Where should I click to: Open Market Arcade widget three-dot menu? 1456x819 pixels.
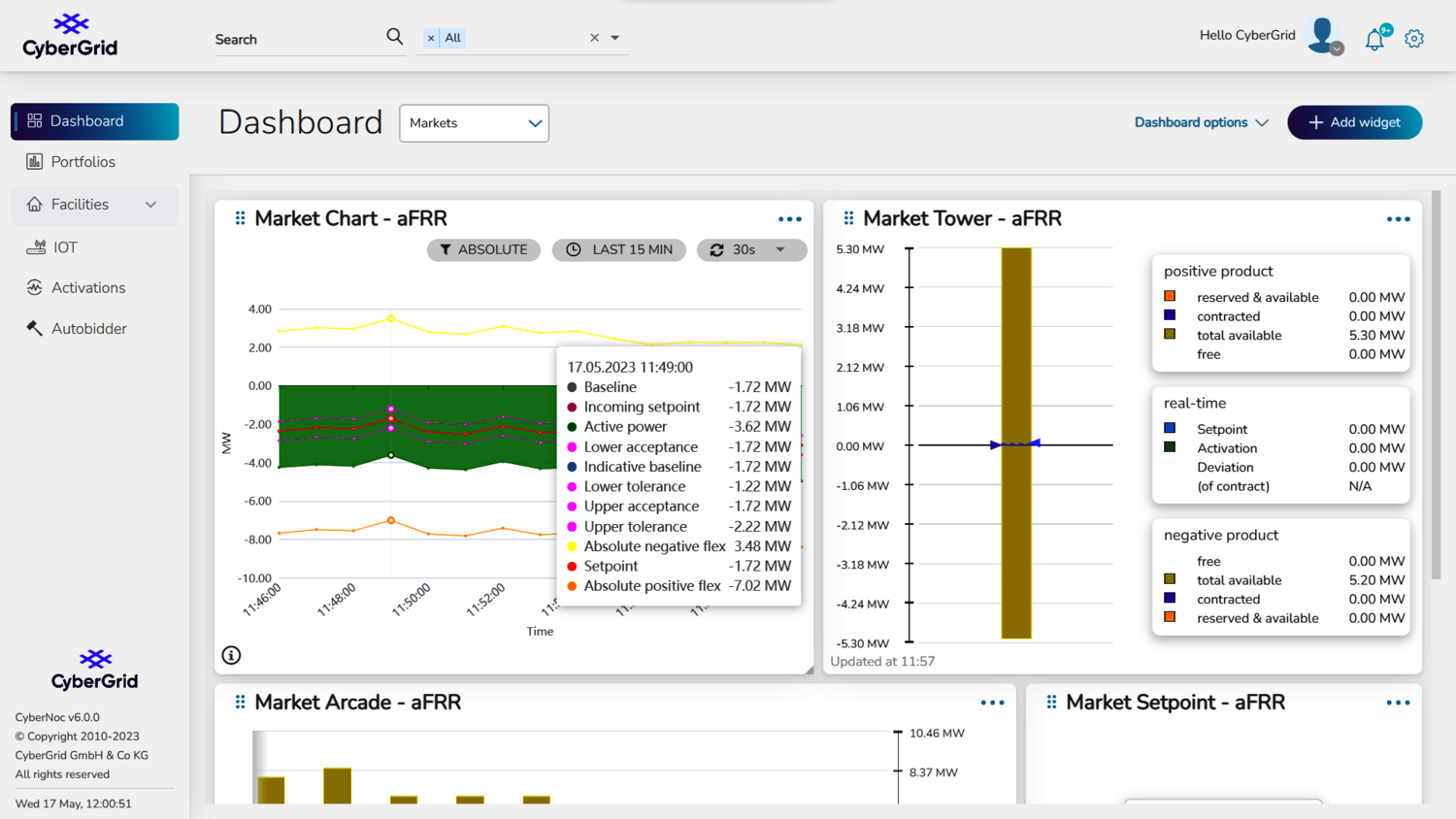tap(992, 703)
